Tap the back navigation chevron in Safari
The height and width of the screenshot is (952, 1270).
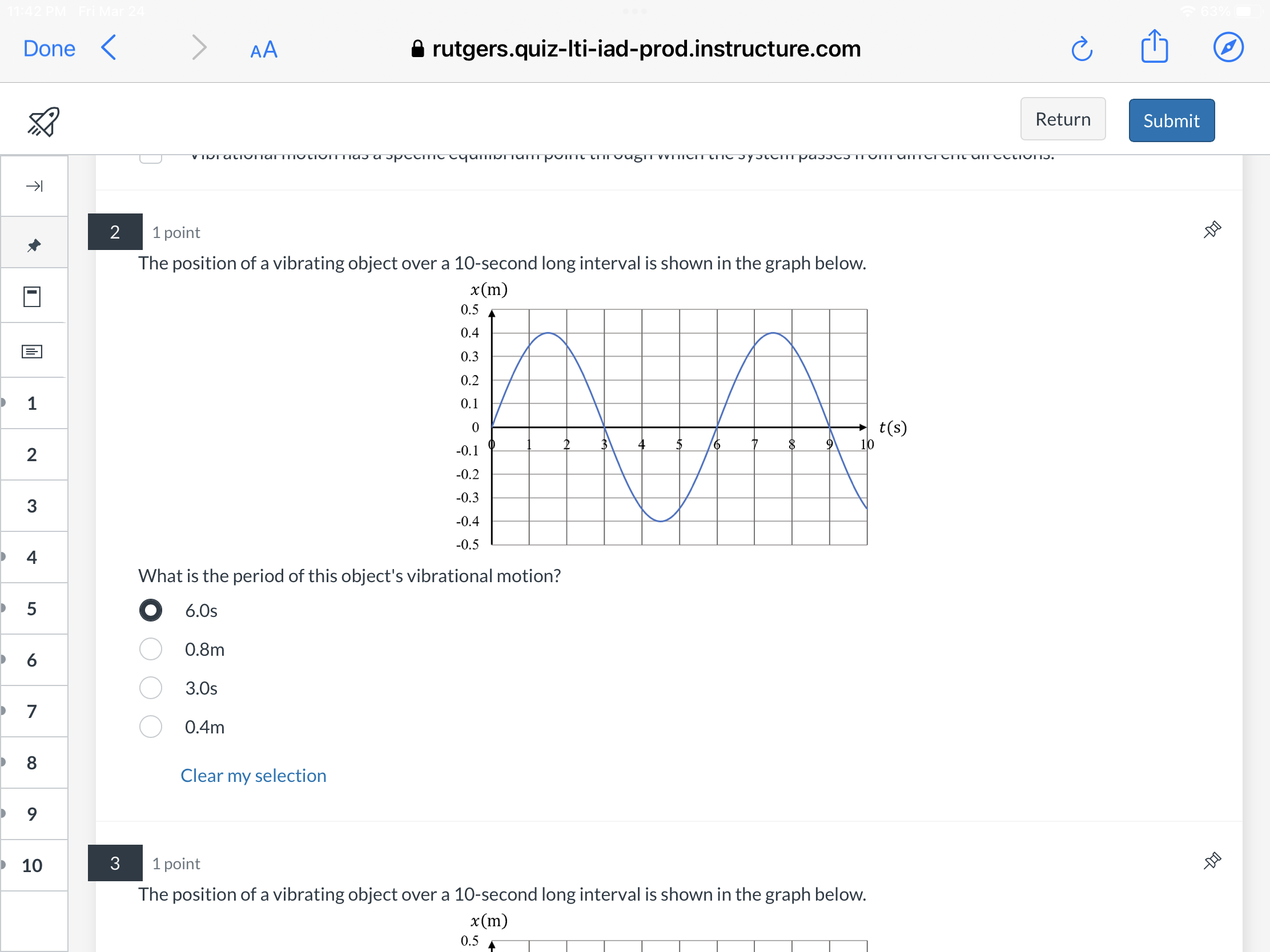click(108, 48)
